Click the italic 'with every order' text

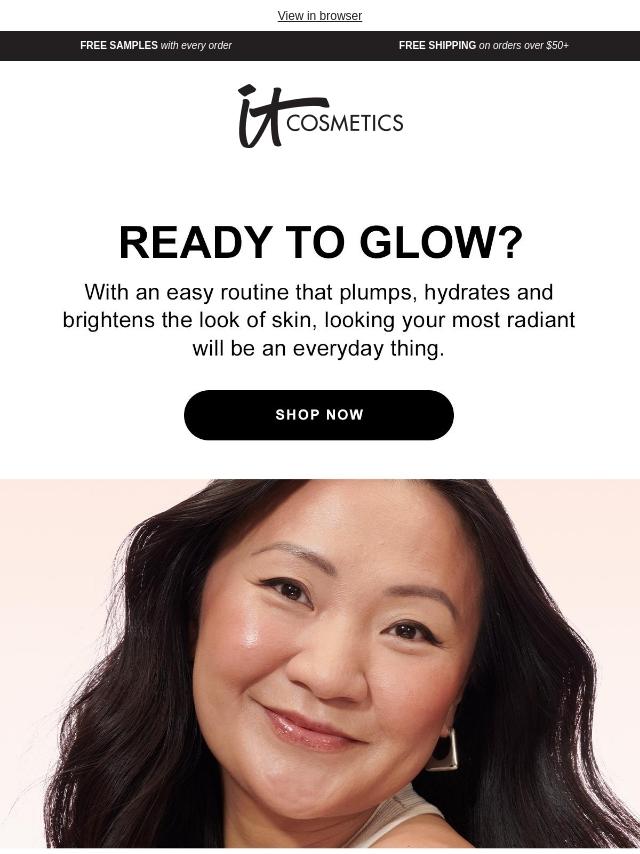click(x=196, y=46)
